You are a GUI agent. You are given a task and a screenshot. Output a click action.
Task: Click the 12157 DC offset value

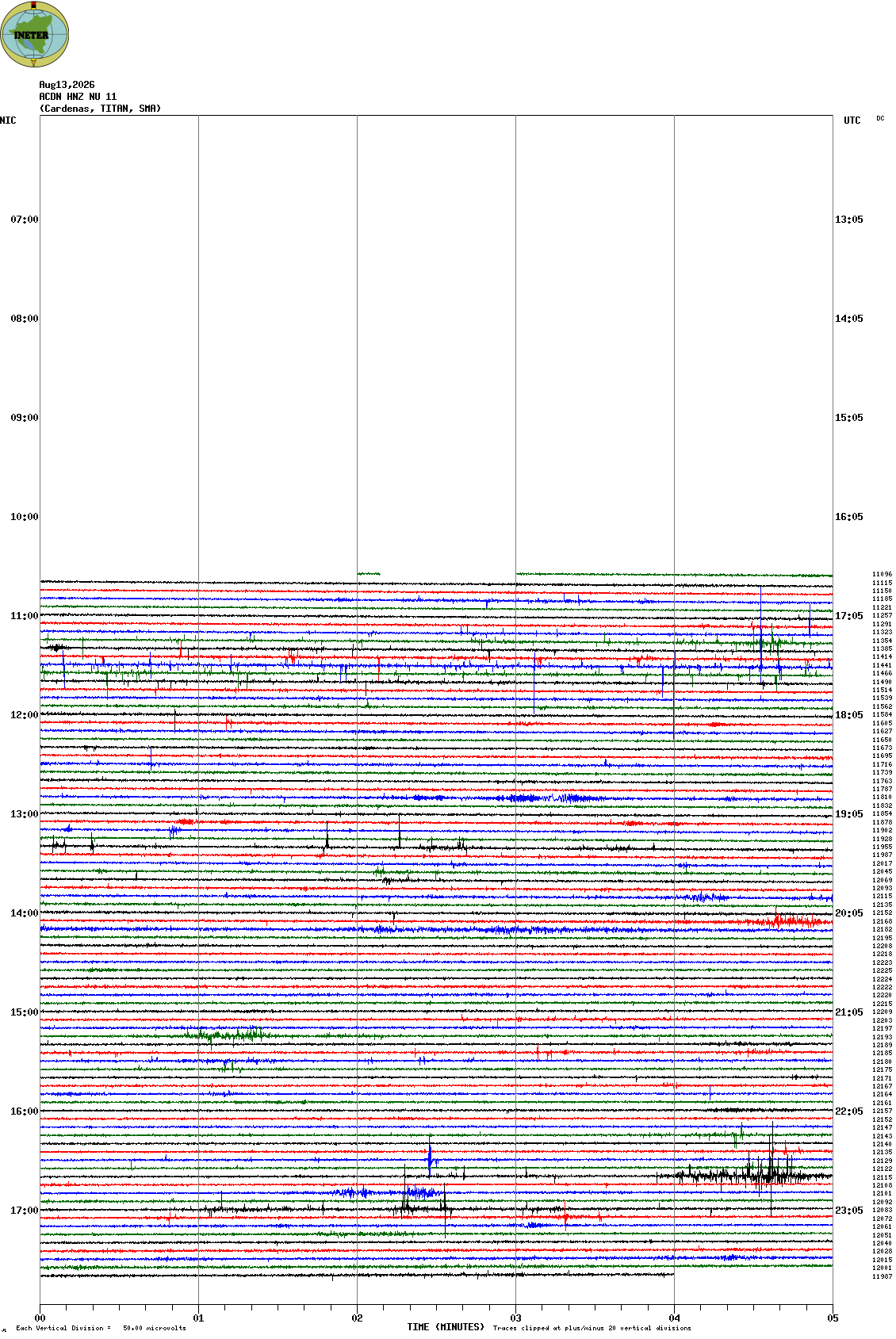pyautogui.click(x=882, y=1111)
